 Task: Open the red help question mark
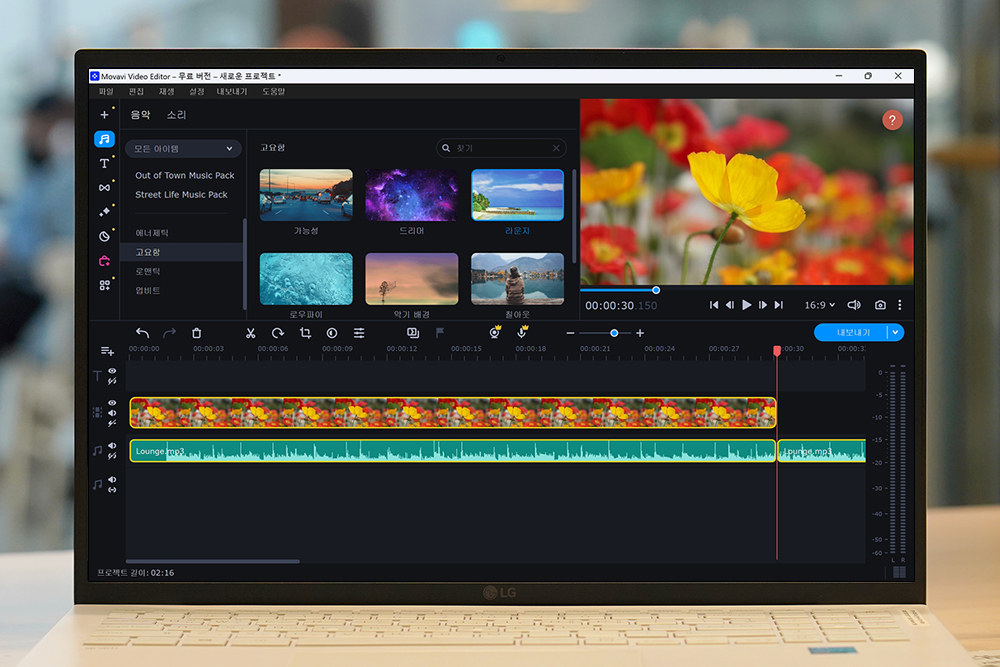point(892,120)
